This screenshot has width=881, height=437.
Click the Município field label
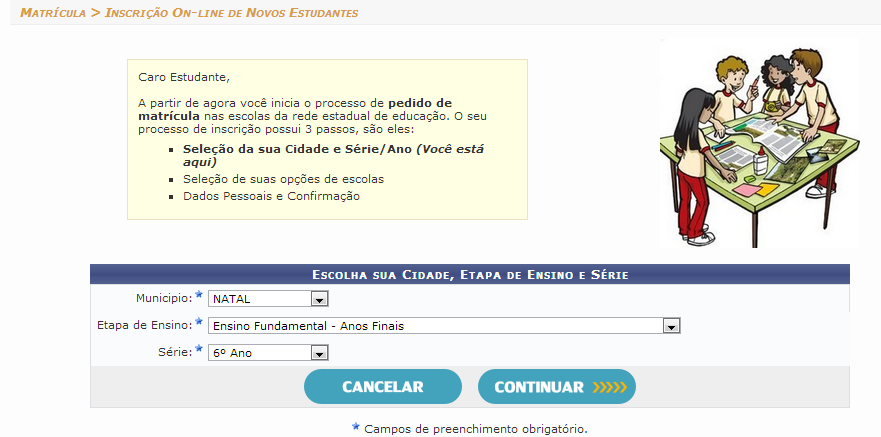[163, 299]
